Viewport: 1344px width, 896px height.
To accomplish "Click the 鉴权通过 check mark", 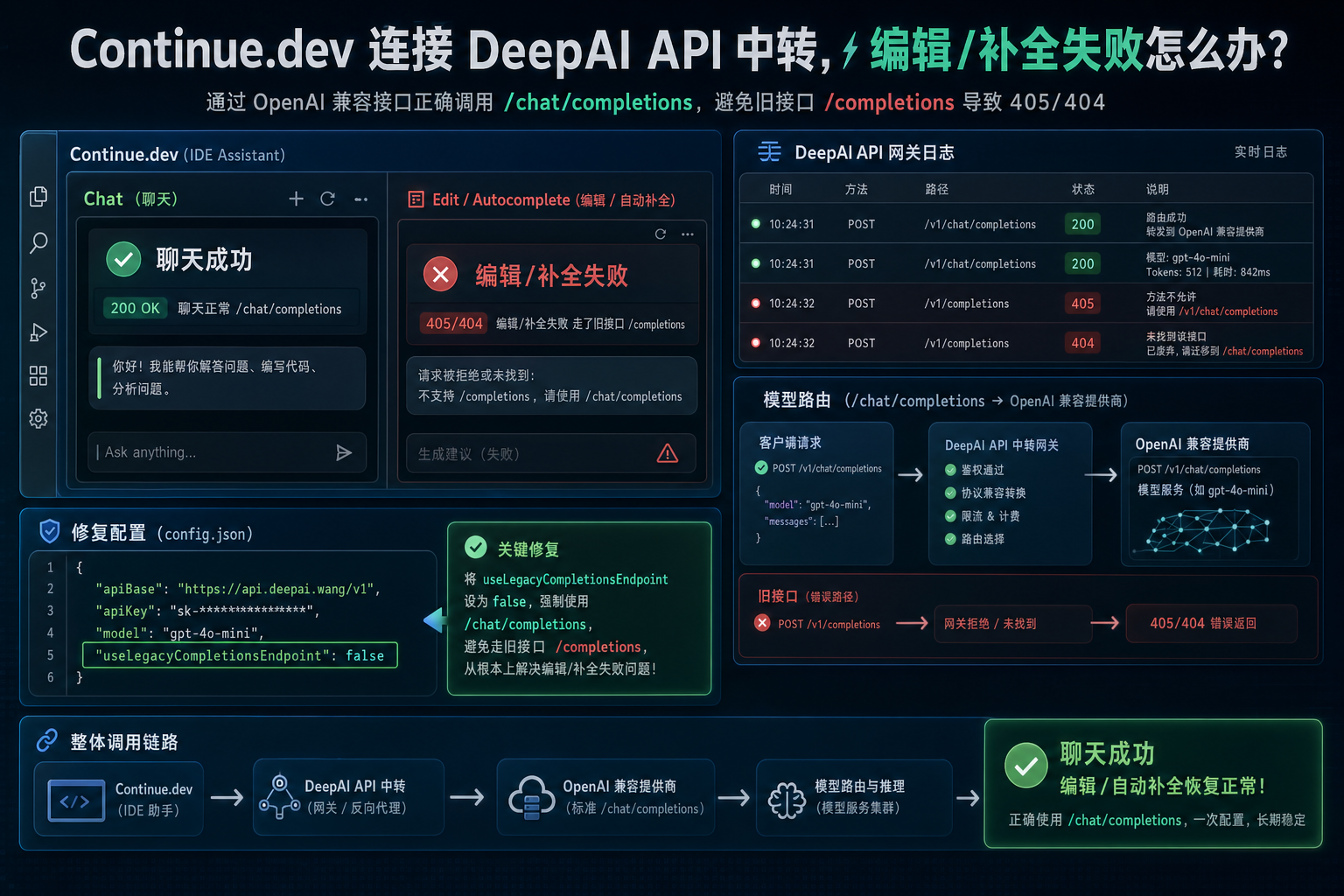I will (950, 470).
